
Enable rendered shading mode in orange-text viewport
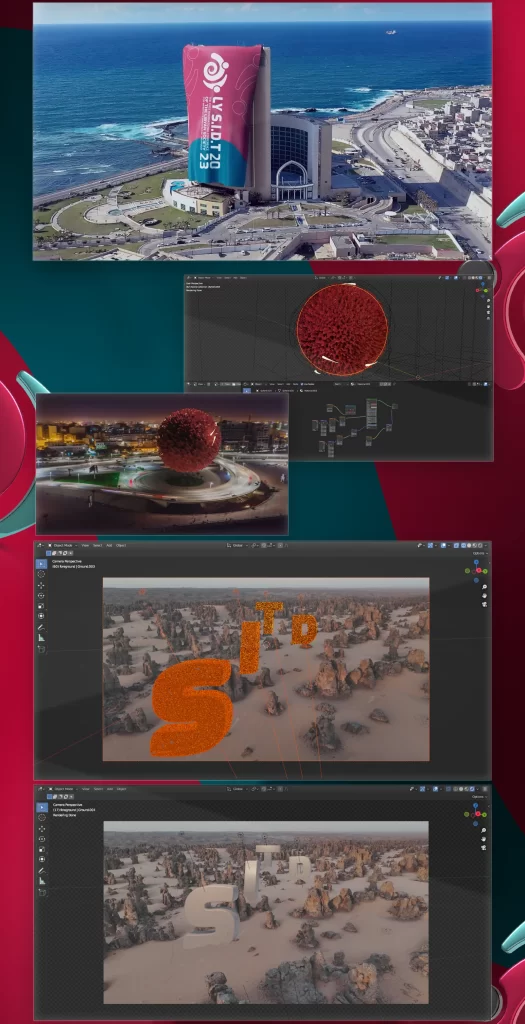tap(480, 545)
